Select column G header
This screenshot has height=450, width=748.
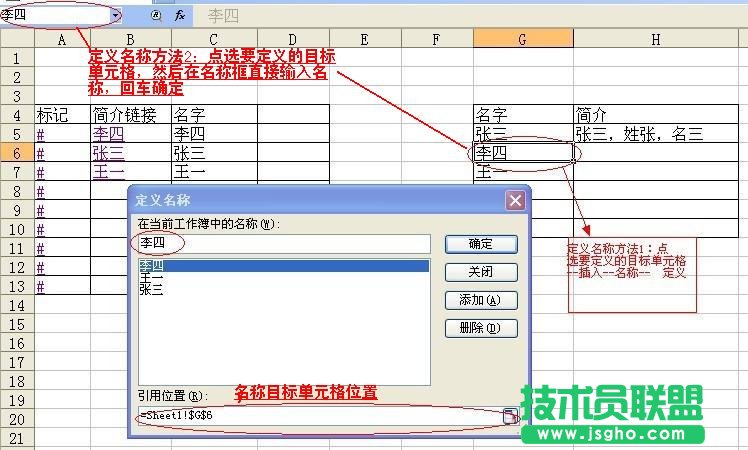click(523, 39)
